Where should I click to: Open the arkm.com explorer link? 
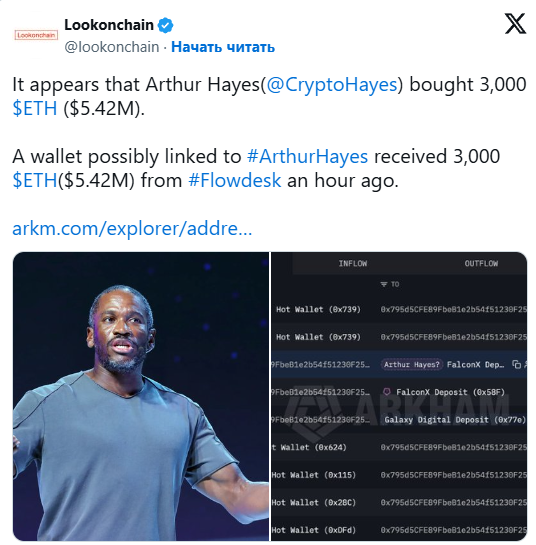tap(132, 228)
